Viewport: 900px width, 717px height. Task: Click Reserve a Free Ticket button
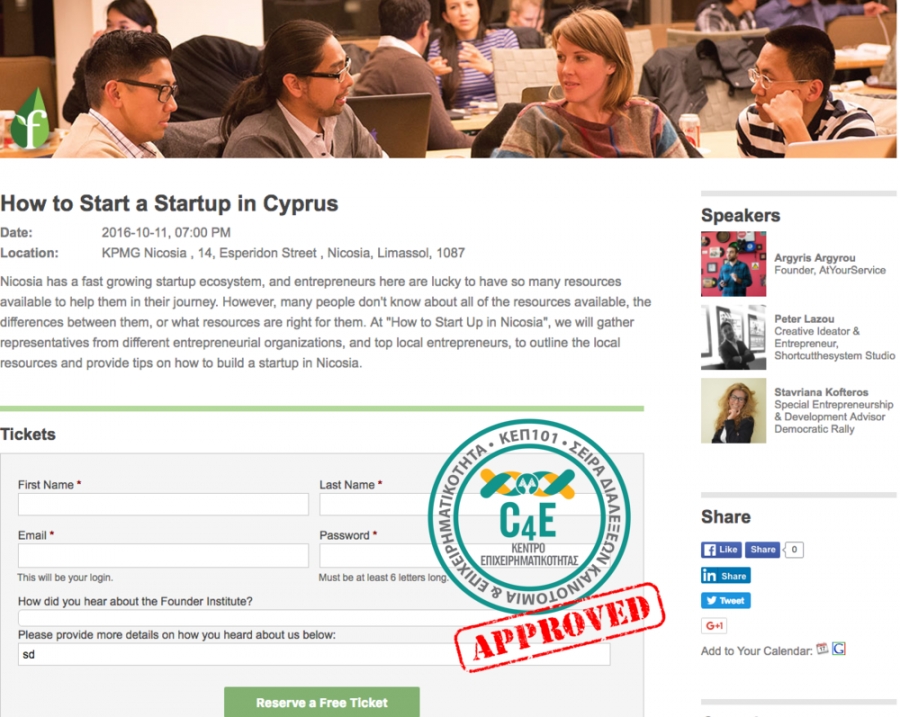321,702
